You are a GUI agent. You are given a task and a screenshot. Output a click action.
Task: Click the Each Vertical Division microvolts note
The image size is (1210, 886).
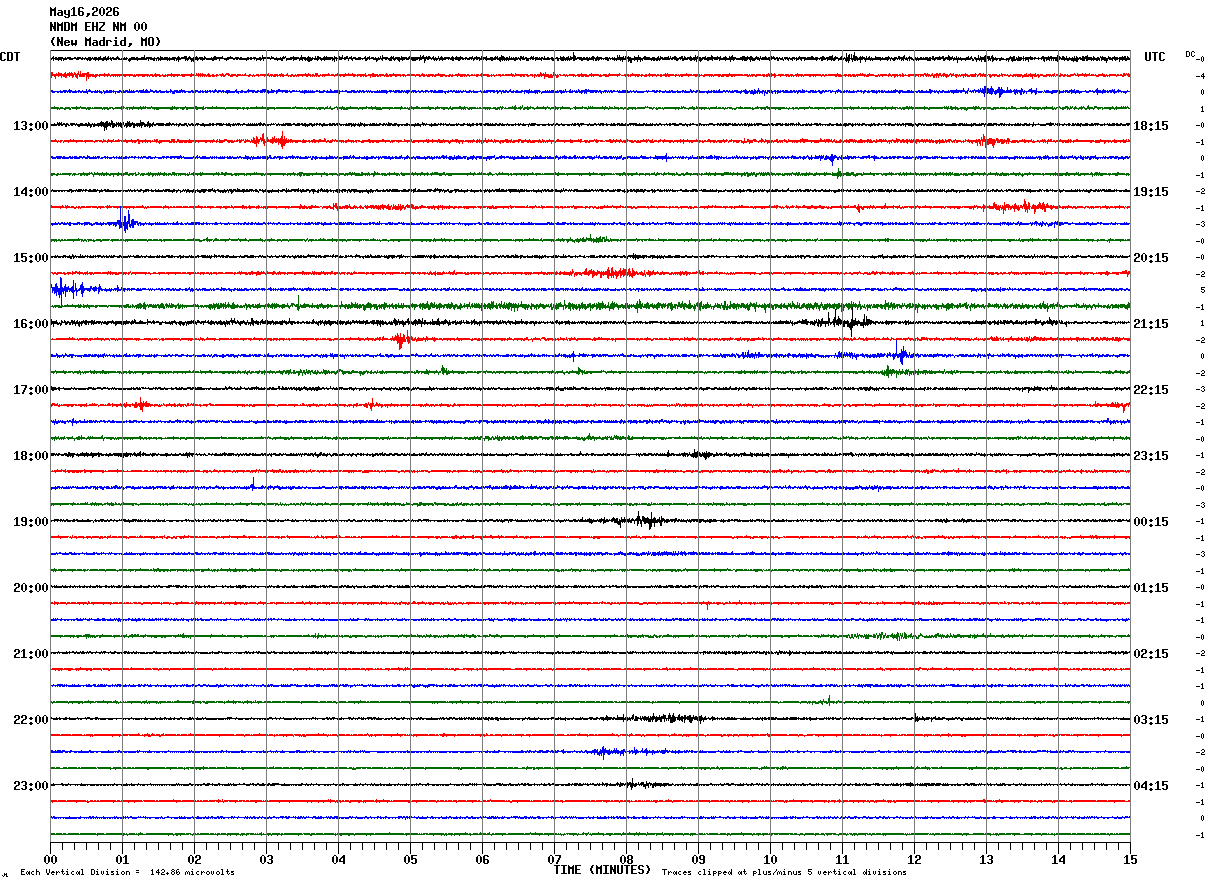tap(128, 873)
